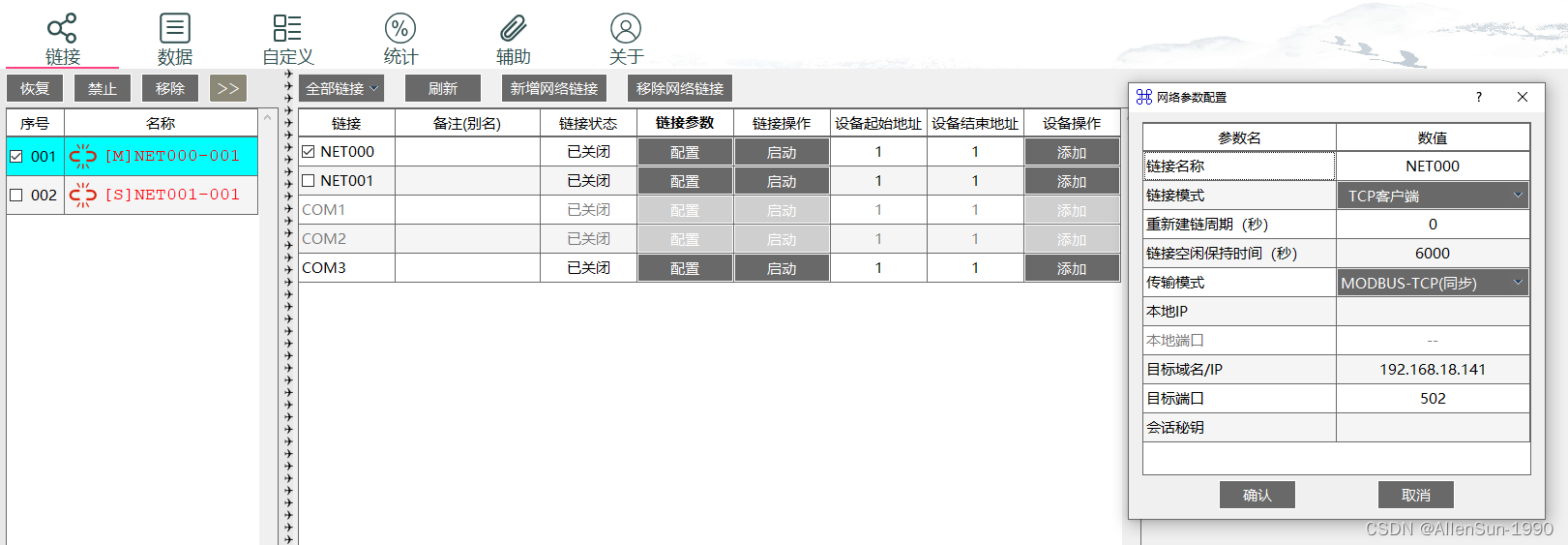Open the 链接模式 TCP客户端 dropdown
1568x545 pixels.
(x=1433, y=196)
